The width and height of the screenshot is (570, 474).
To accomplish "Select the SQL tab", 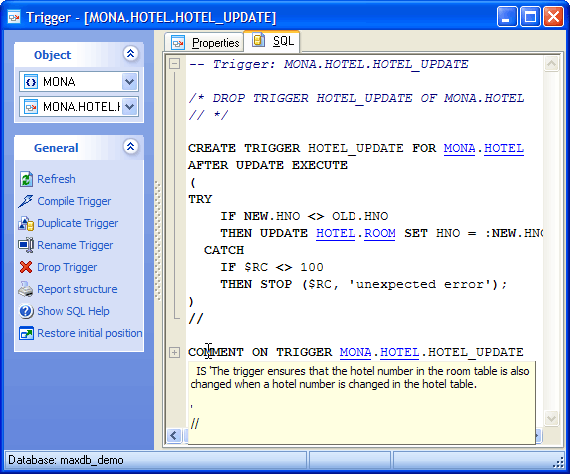I will (272, 41).
